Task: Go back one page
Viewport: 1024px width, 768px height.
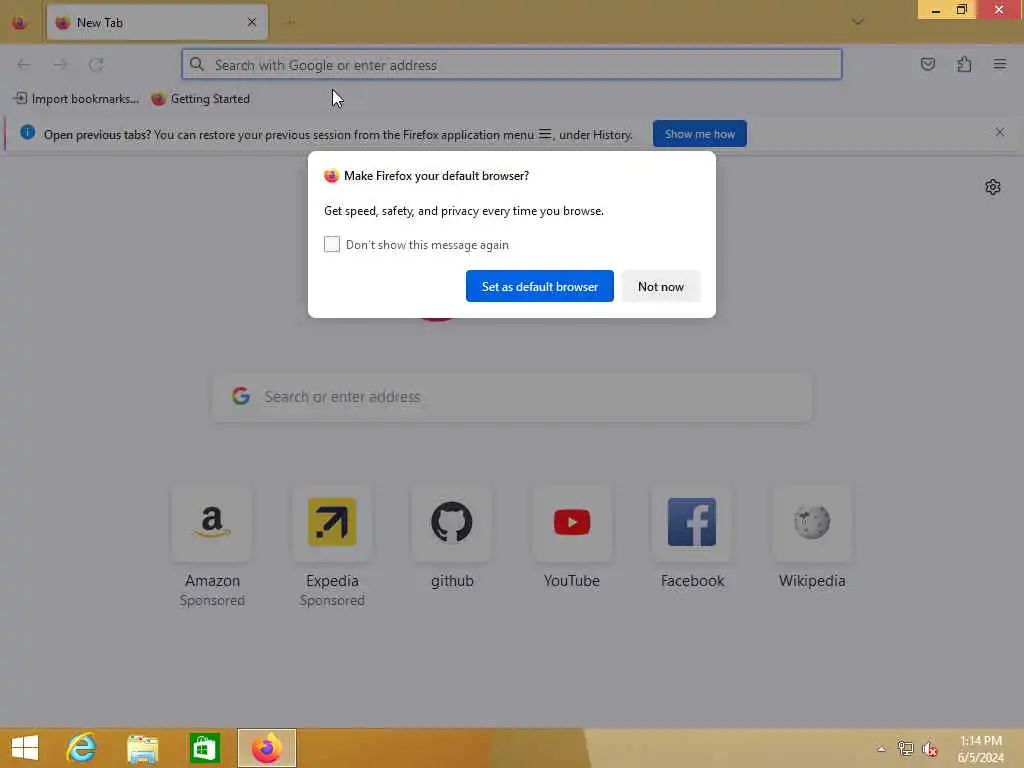Action: coord(24,64)
